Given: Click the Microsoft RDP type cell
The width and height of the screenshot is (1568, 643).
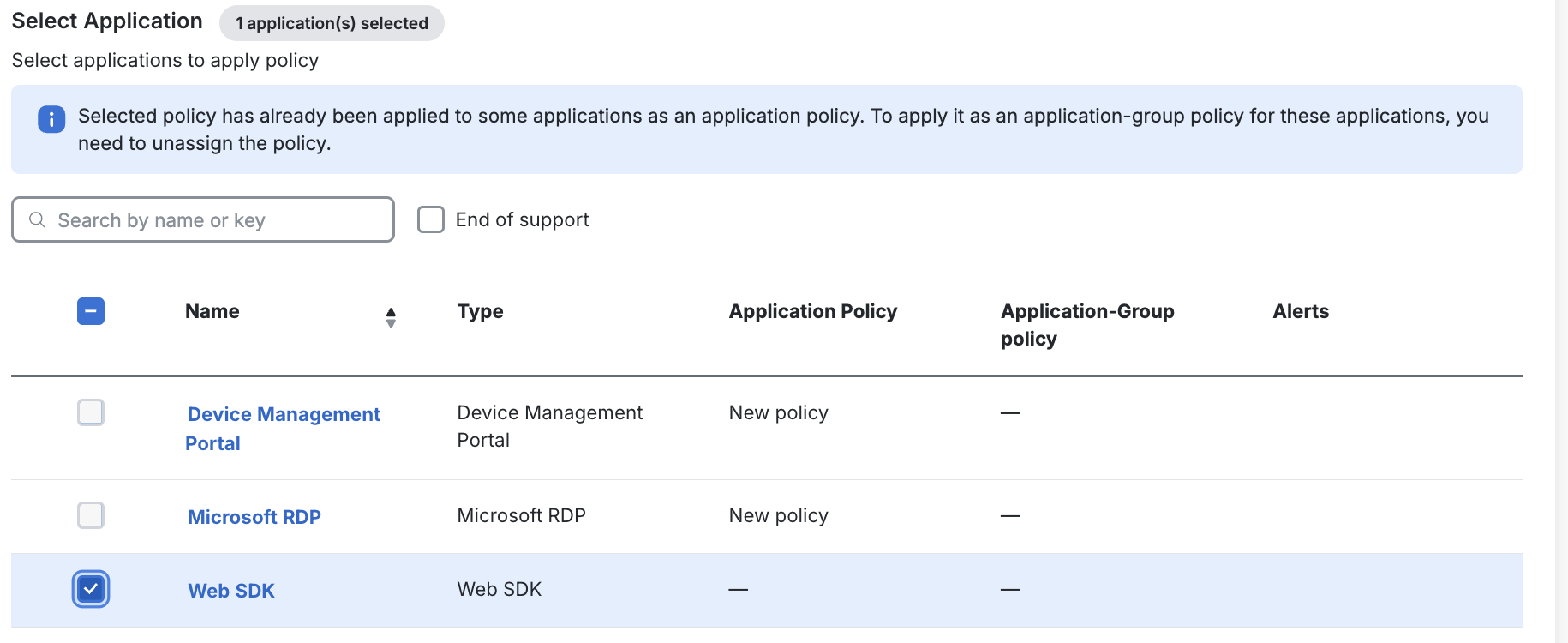Looking at the screenshot, I should pyautogui.click(x=522, y=515).
